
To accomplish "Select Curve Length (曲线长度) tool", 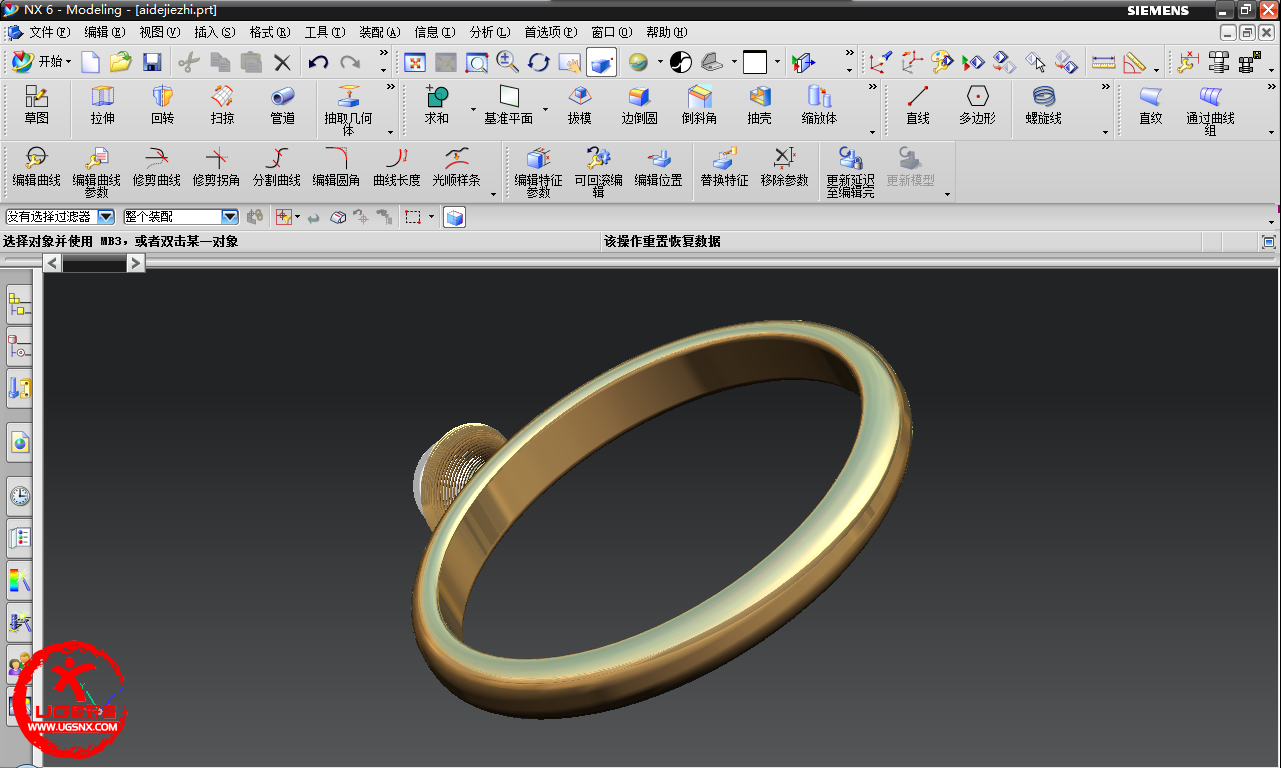I will coord(397,168).
